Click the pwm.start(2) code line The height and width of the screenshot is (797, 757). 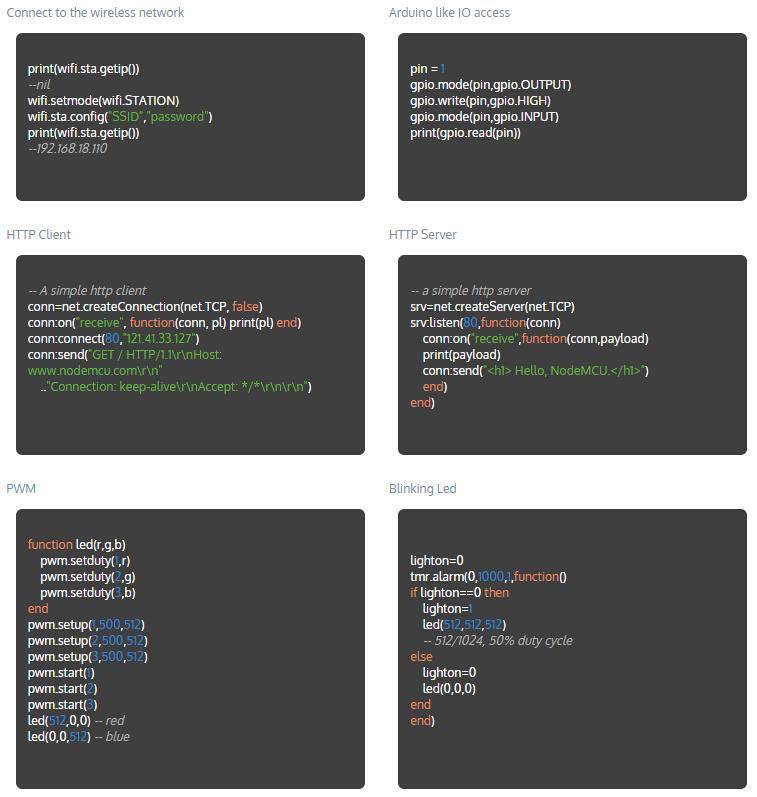(62, 689)
